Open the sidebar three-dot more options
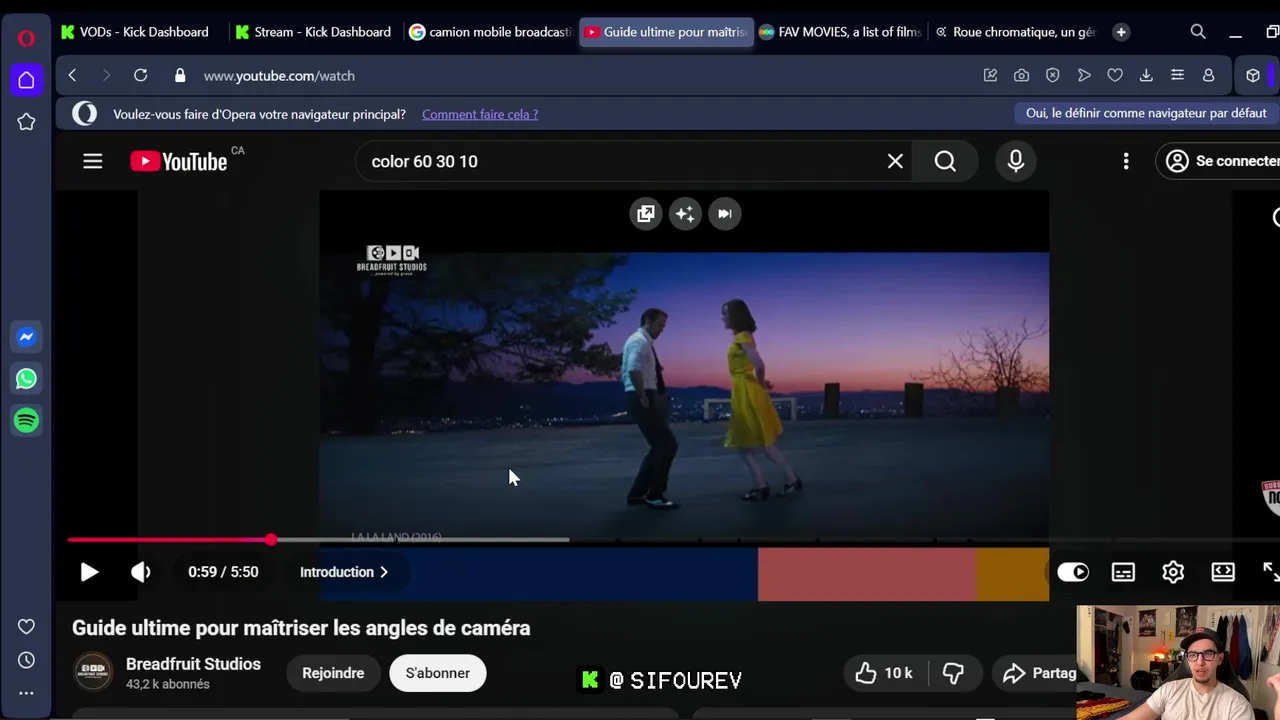Image resolution: width=1280 pixels, height=720 pixels. tap(26, 693)
